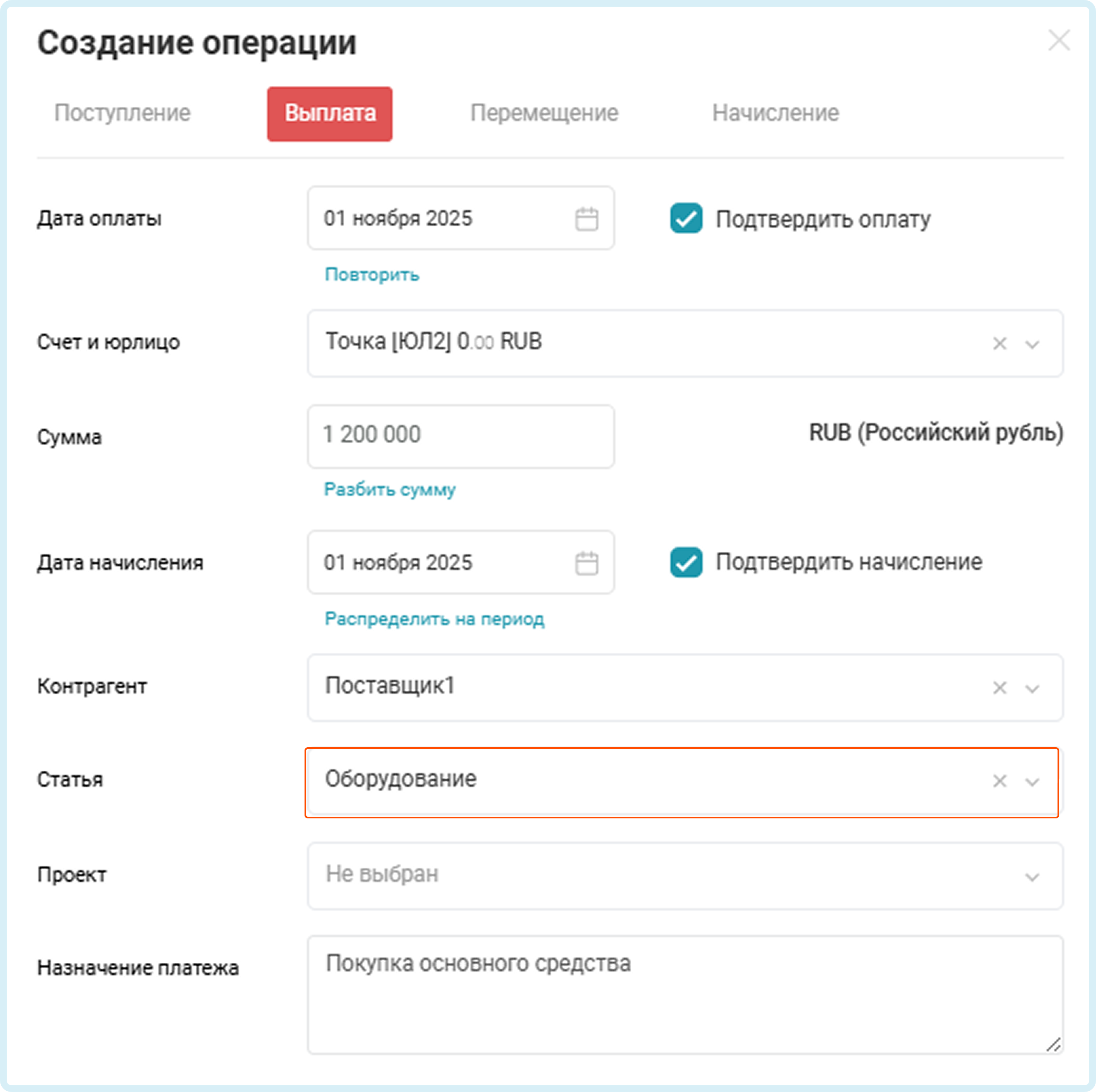Screen dimensions: 1096x1092
Task: Click the Разбить сумму link
Action: (x=389, y=490)
